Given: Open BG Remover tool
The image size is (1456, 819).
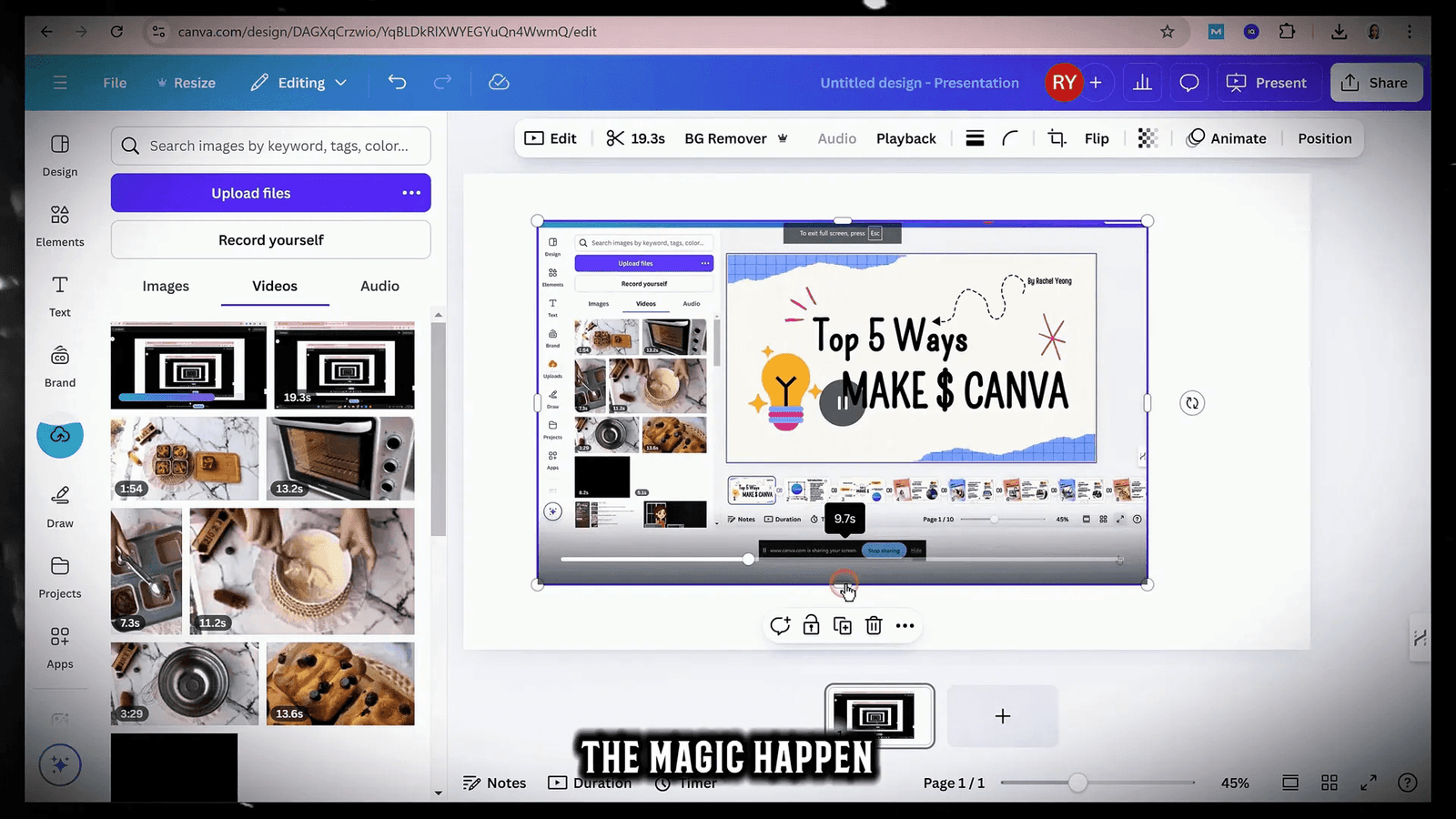Looking at the screenshot, I should 735,138.
